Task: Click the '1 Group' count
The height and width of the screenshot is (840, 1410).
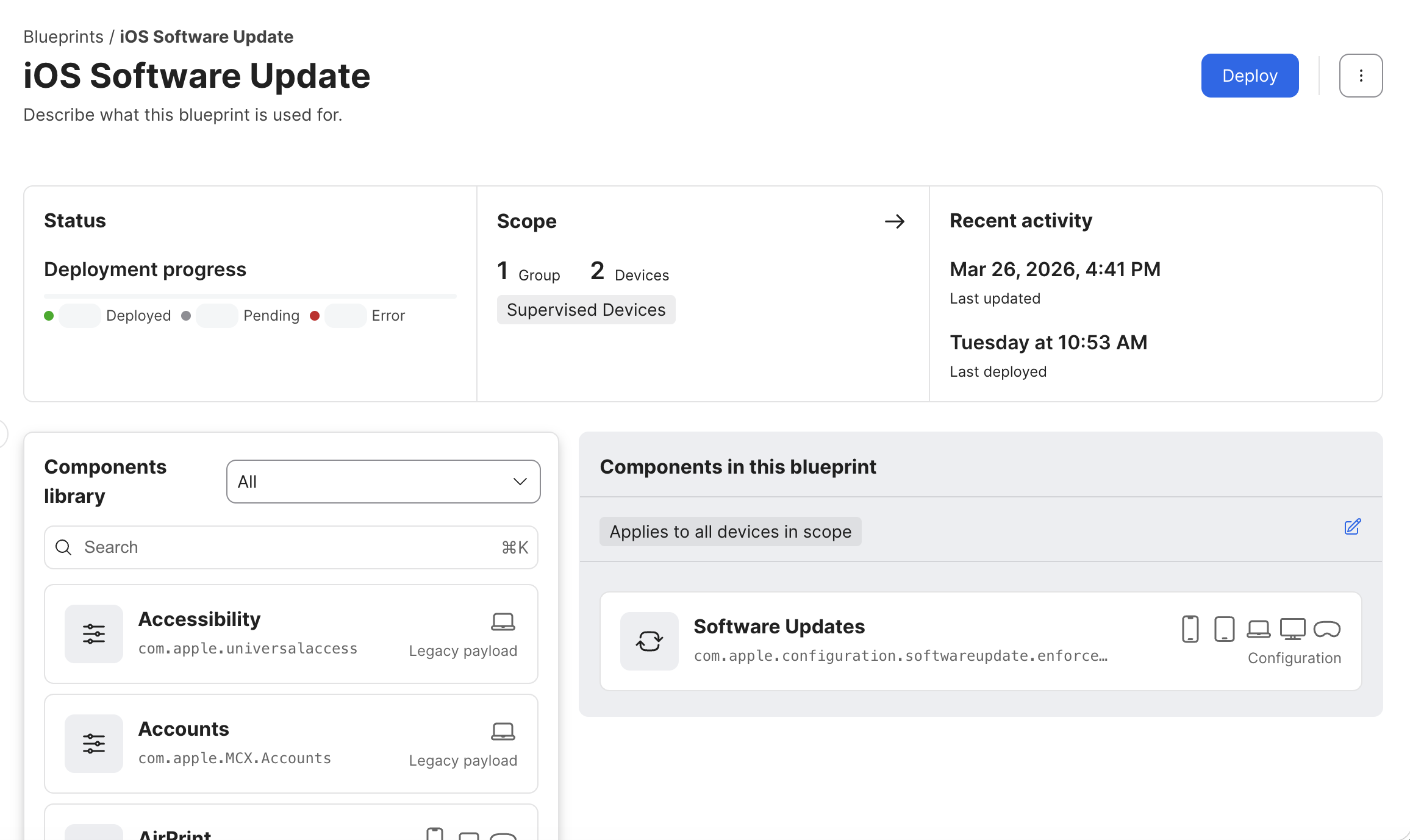Action: pyautogui.click(x=528, y=272)
